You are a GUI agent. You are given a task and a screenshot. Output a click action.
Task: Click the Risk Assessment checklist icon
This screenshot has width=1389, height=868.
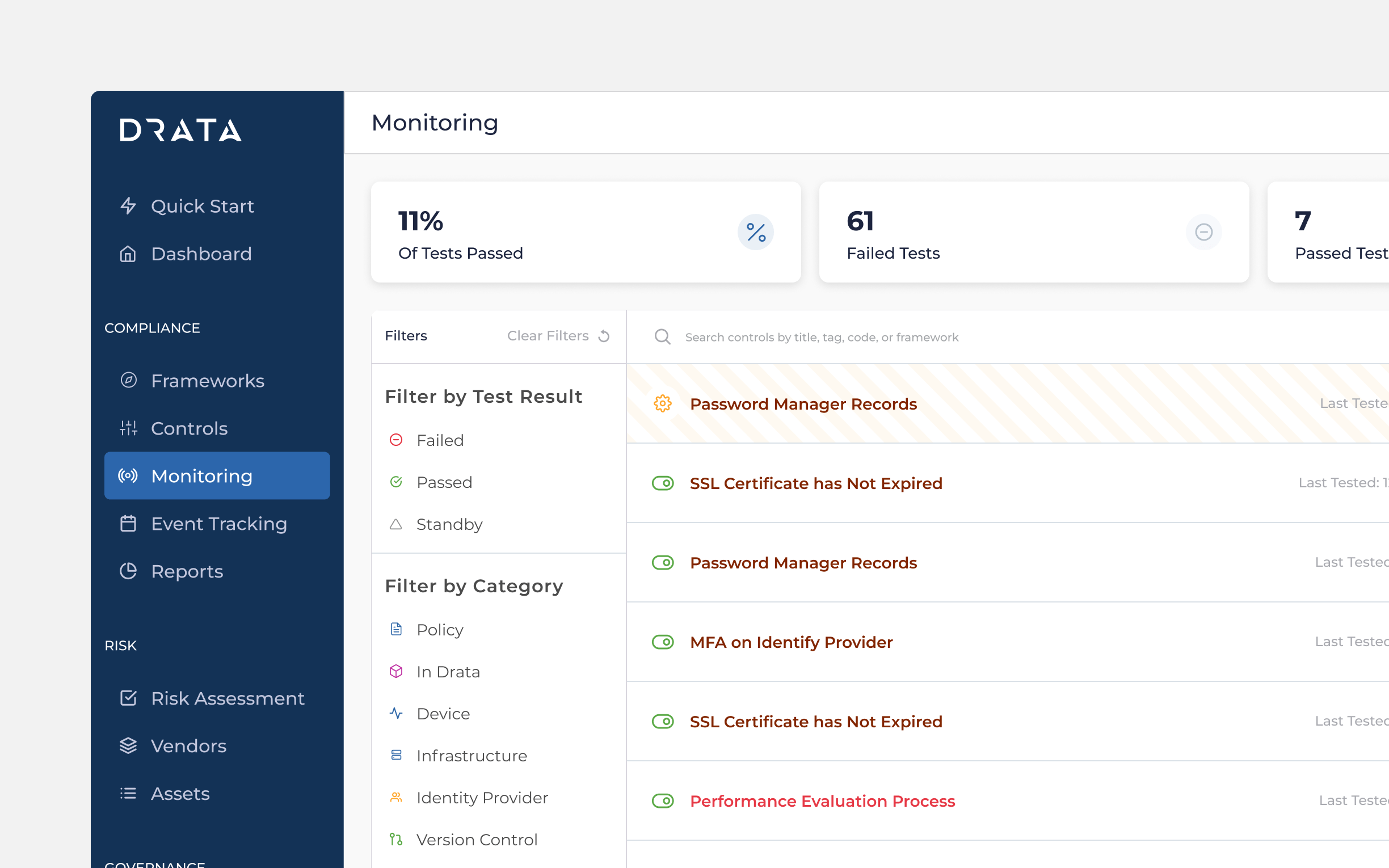pos(128,698)
